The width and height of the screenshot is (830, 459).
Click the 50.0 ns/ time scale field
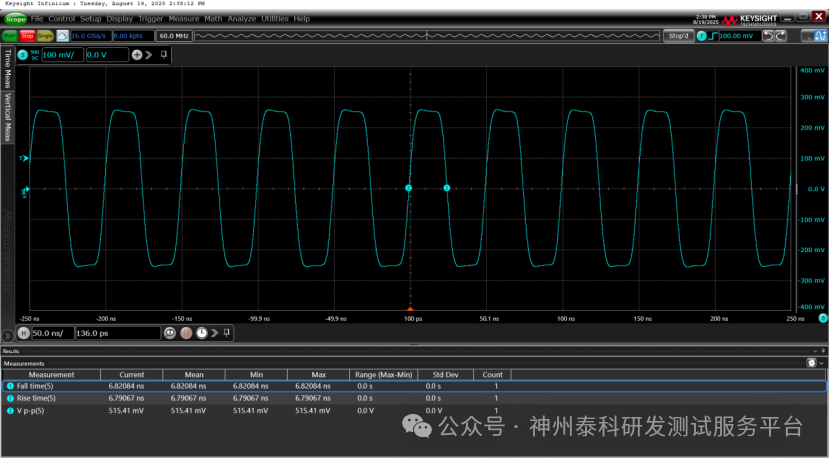52,333
